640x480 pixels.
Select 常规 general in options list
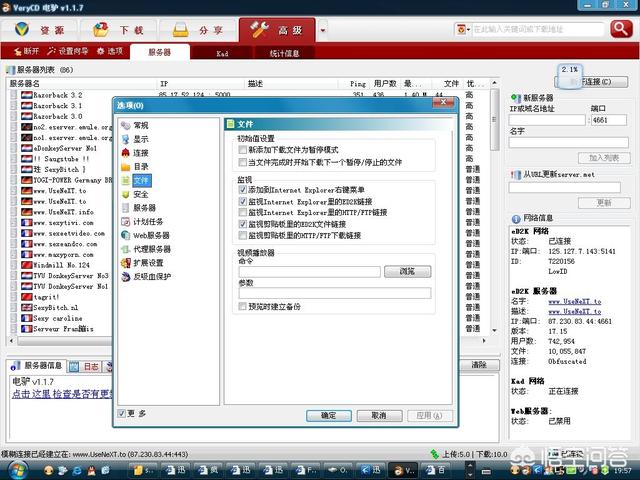pos(136,125)
